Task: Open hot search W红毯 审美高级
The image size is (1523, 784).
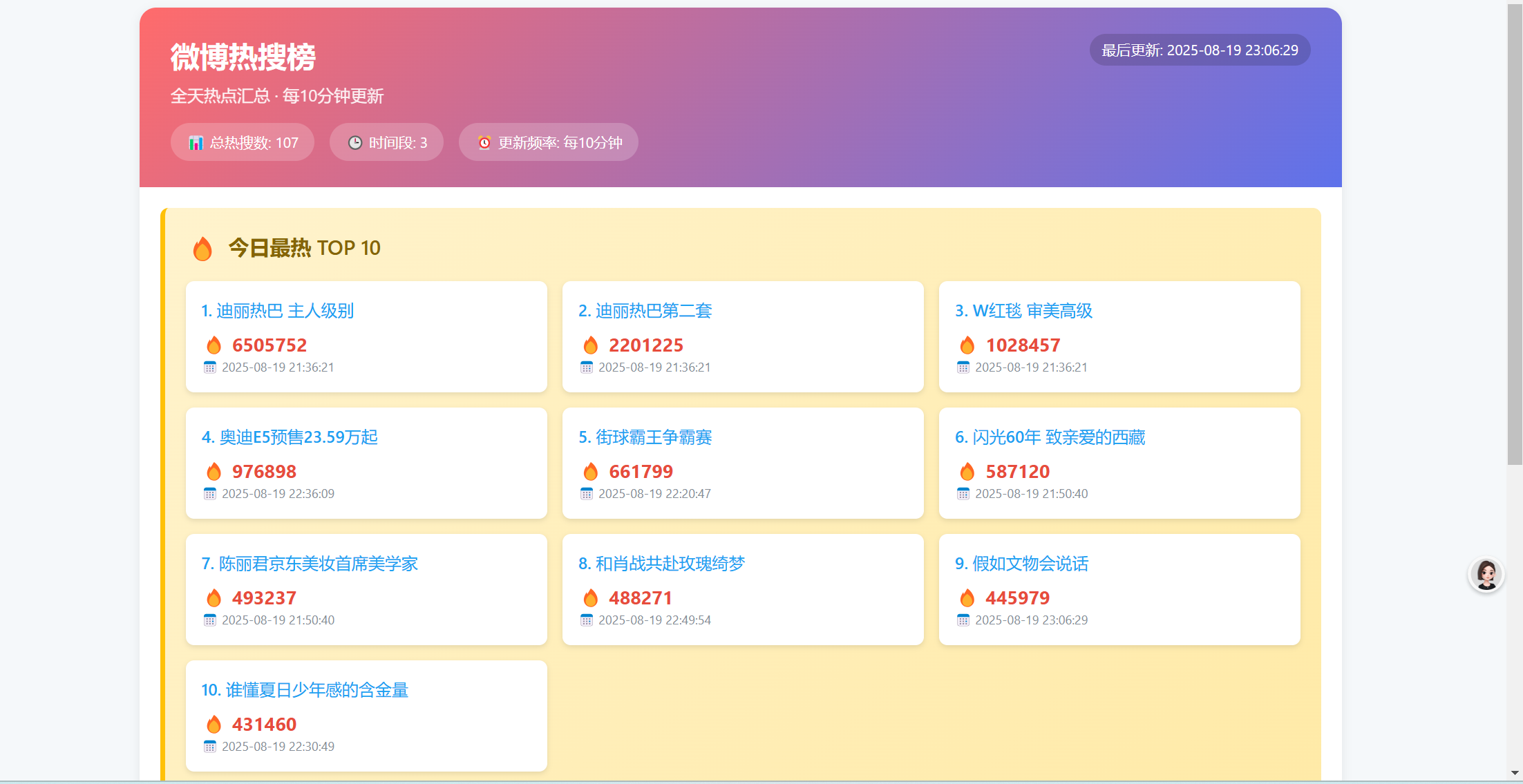Action: (x=1024, y=311)
